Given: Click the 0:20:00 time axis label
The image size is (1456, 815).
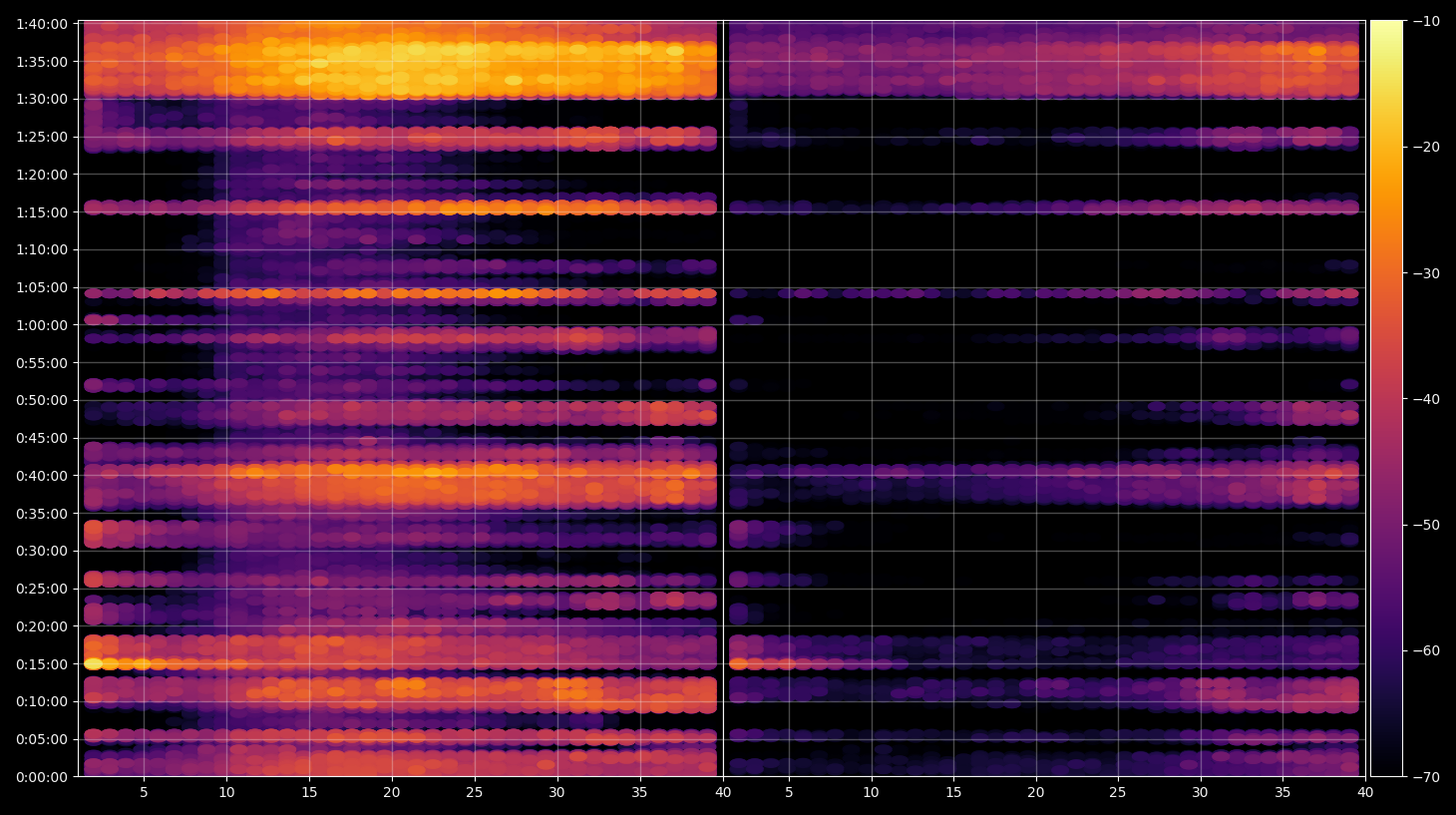Looking at the screenshot, I should click(x=42, y=626).
